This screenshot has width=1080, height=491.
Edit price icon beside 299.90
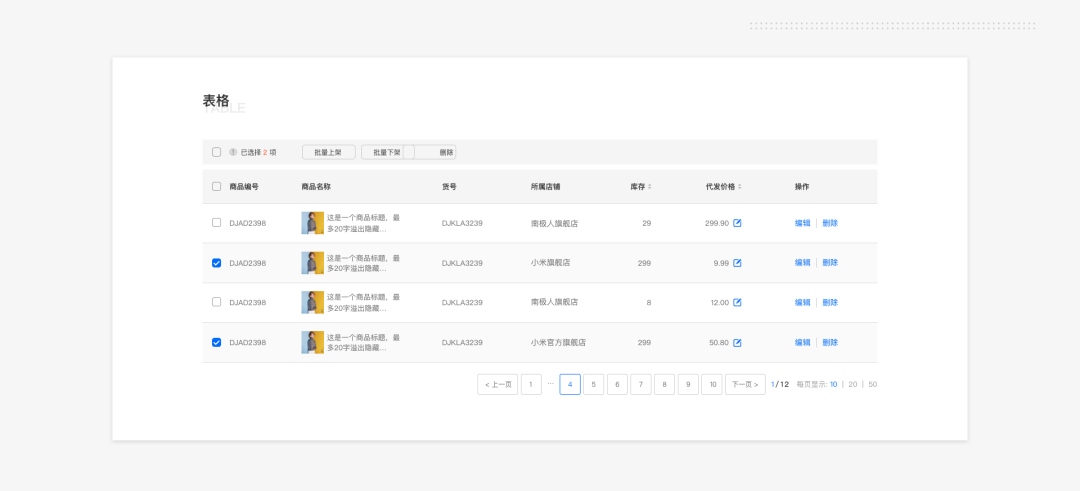coord(737,223)
